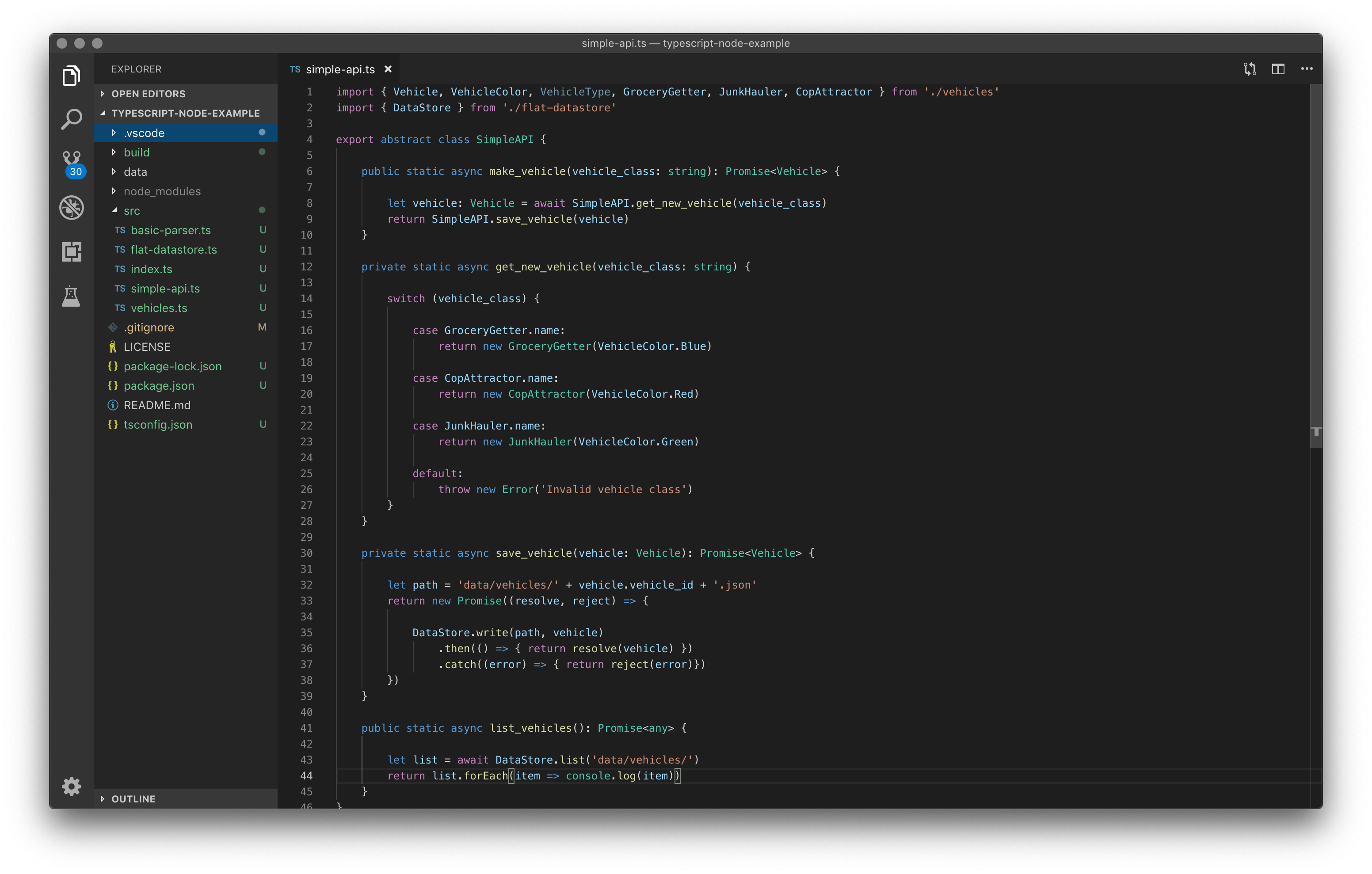This screenshot has width=1372, height=874.
Task: Open more editor actions via ellipsis
Action: 1307,68
